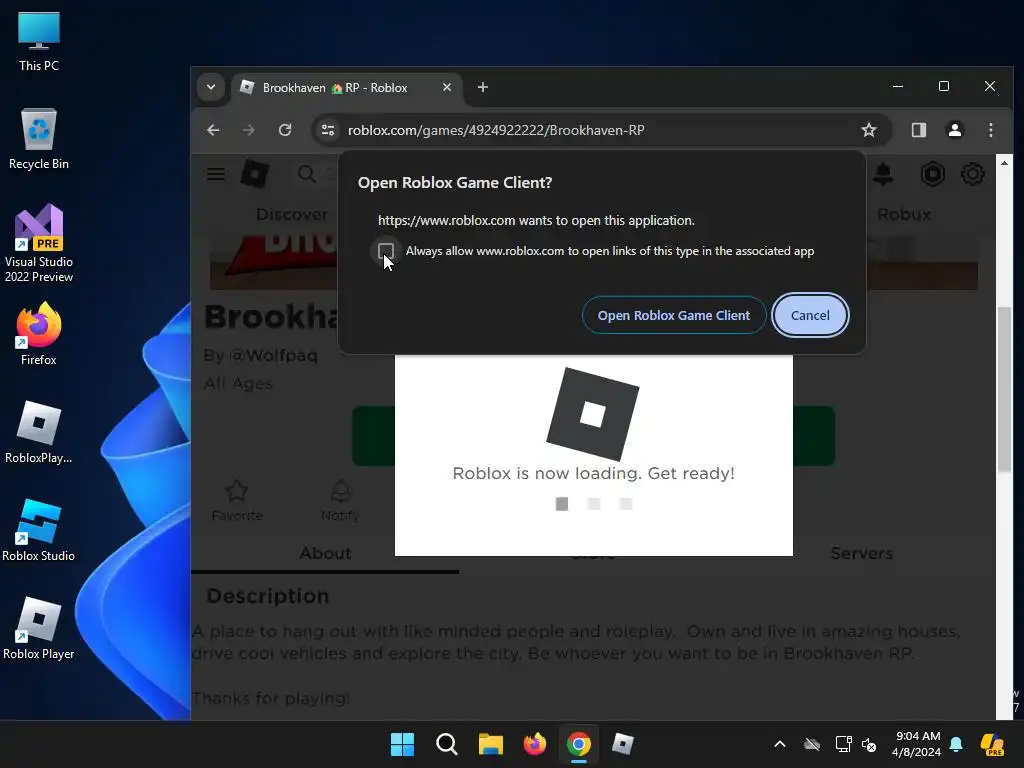Image resolution: width=1024 pixels, height=768 pixels.
Task: Open the @Wolfpaq creator link
Action: (273, 355)
